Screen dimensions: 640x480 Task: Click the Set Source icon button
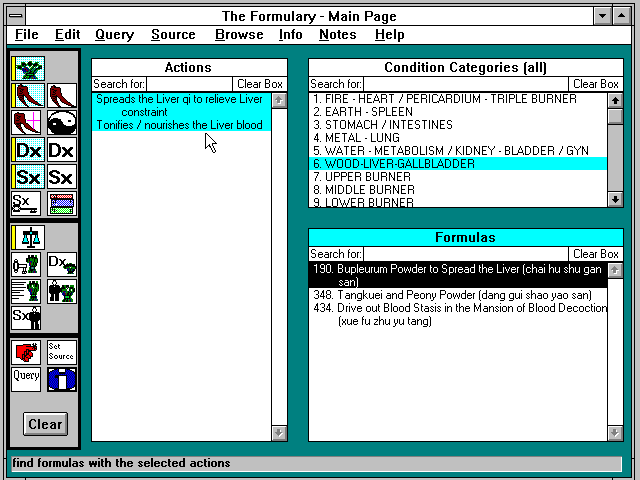point(61,352)
